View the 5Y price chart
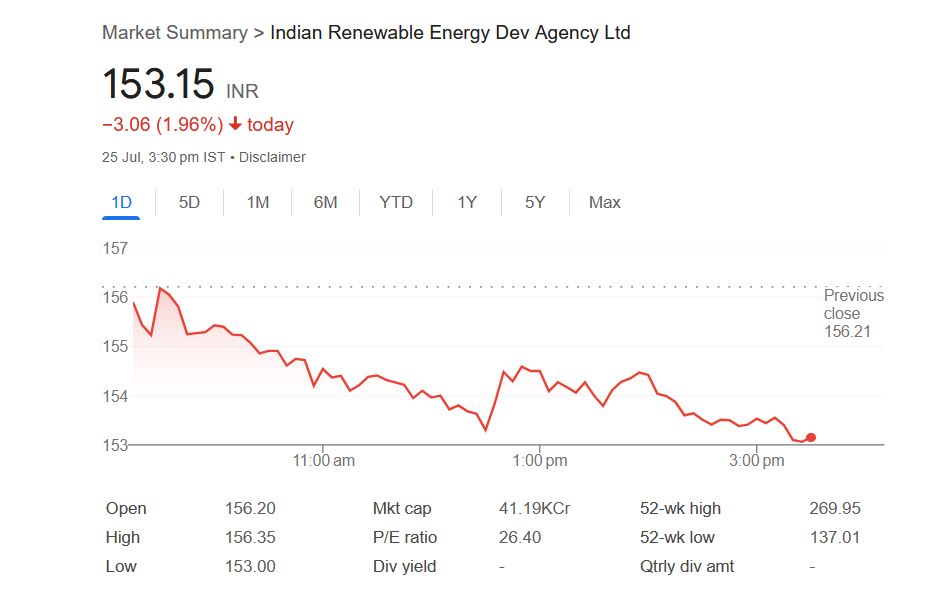The image size is (938, 600). (x=535, y=202)
